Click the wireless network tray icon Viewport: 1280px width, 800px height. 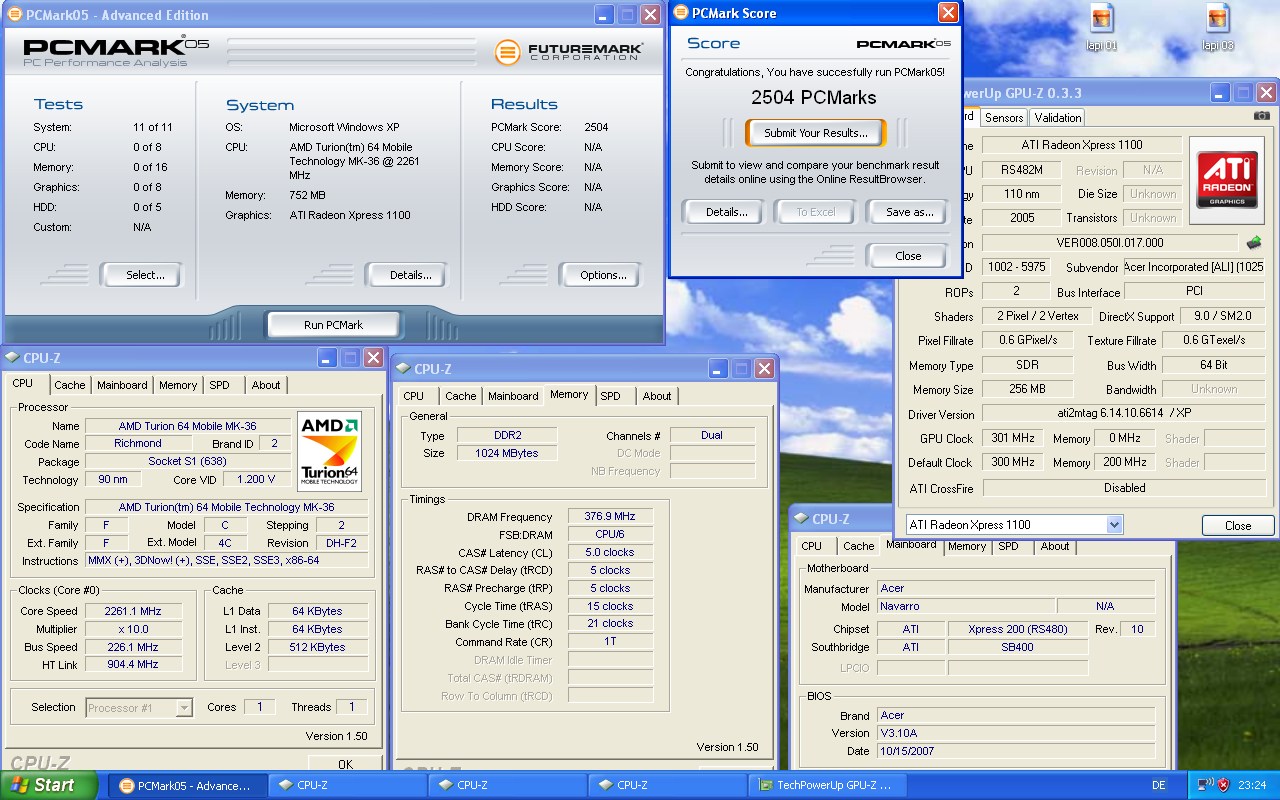coord(1205,785)
